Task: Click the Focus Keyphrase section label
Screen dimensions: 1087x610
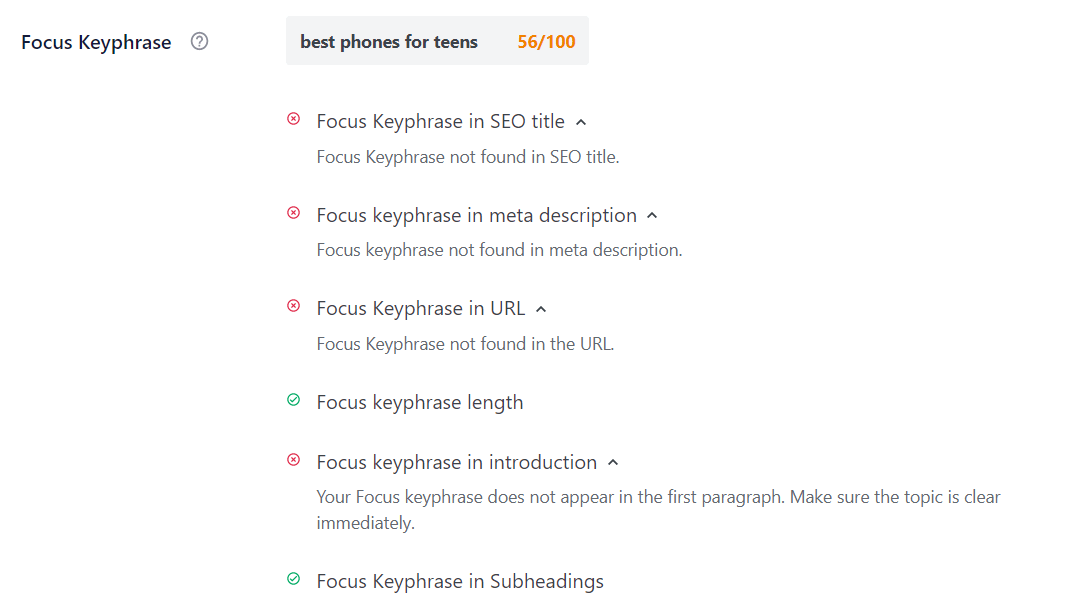Action: coord(96,42)
